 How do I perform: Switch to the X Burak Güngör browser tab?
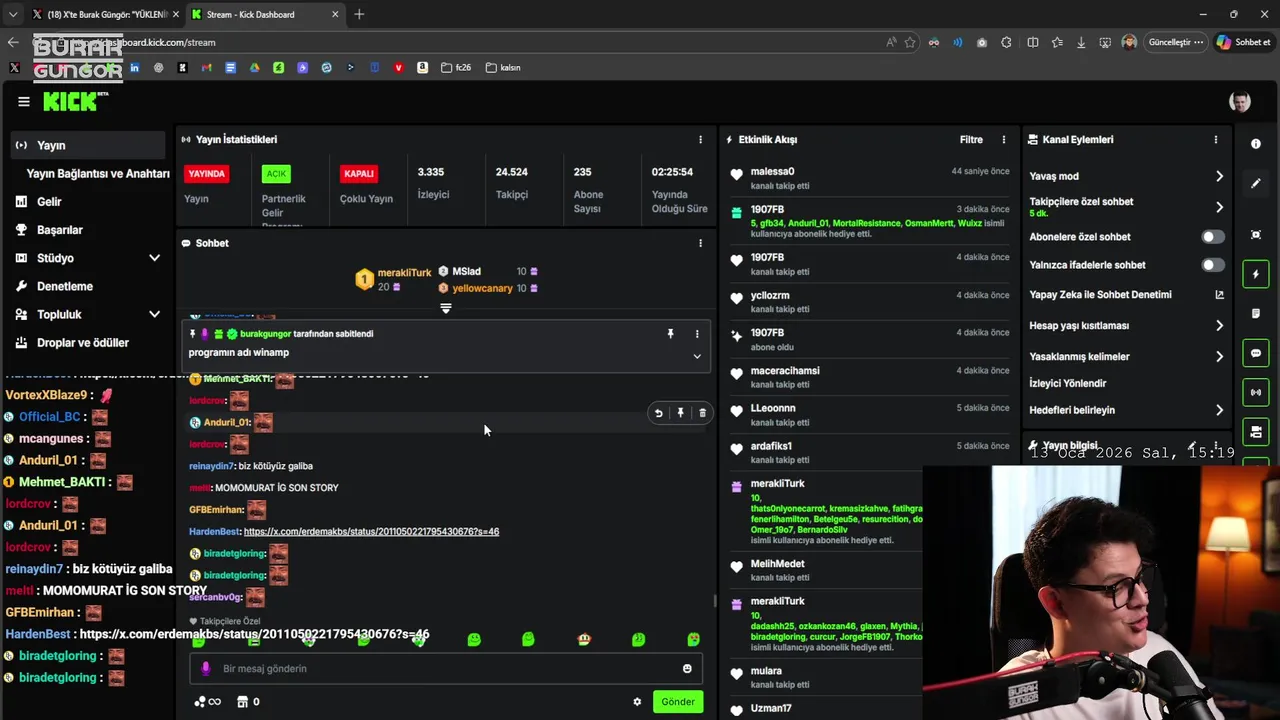[x=105, y=14]
